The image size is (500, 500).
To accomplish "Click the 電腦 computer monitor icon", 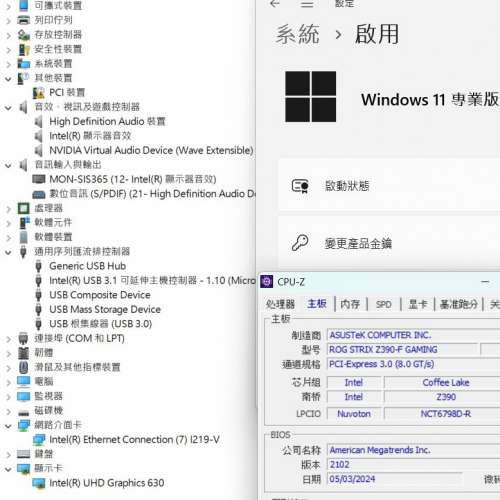I will pos(23,382).
